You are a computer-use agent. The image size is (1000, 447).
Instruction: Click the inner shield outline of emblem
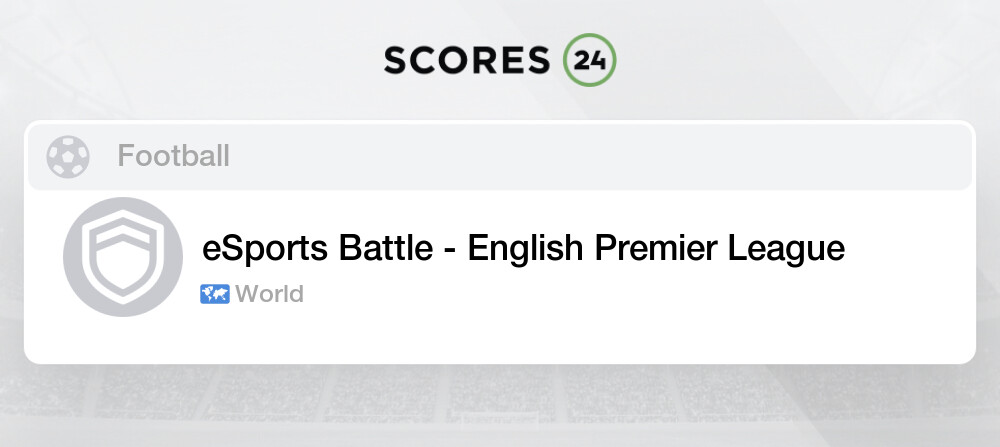point(123,257)
